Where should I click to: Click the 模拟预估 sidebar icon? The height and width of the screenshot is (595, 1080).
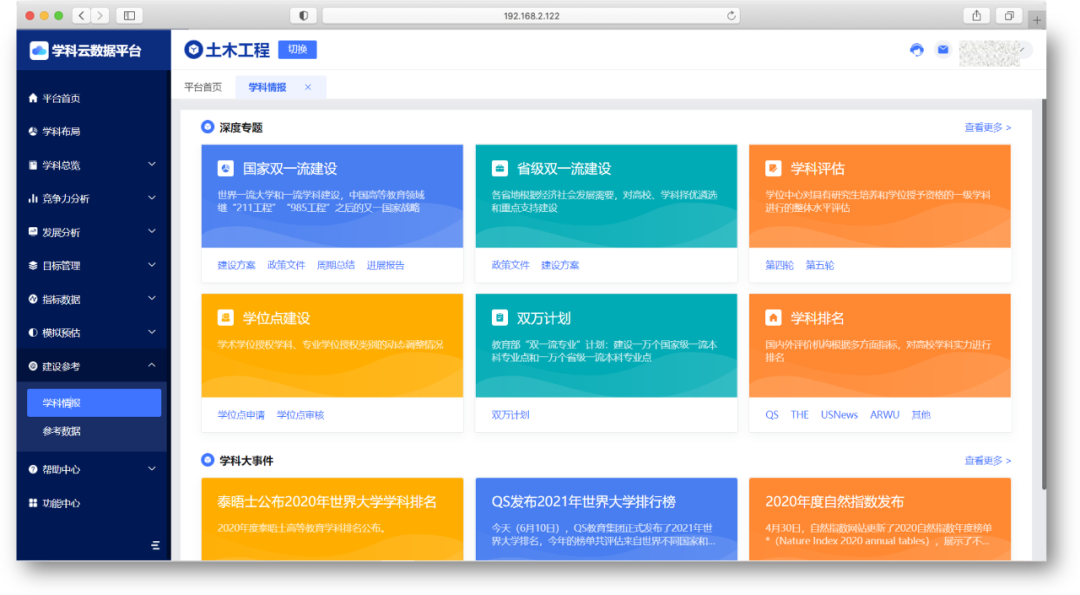35,333
